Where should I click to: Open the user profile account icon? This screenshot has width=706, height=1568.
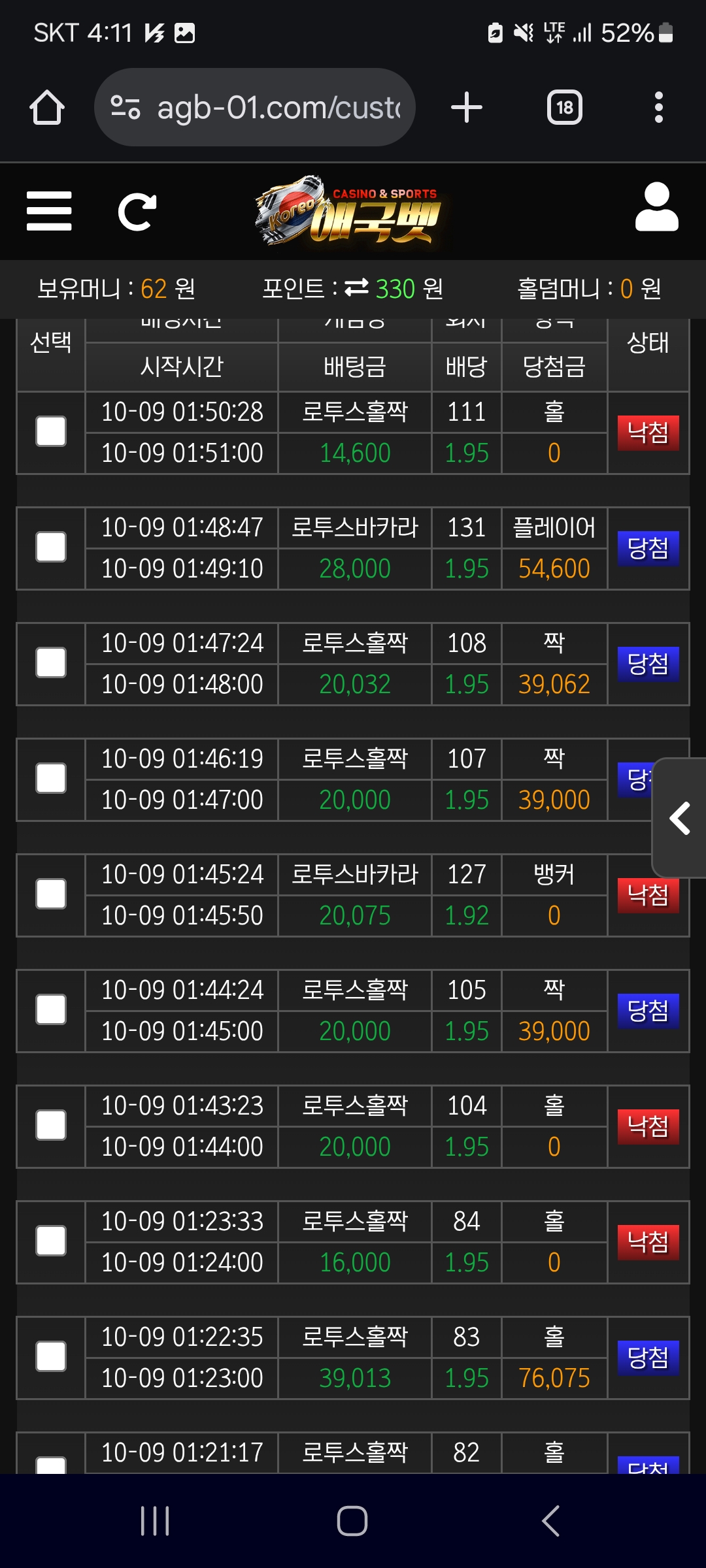[x=656, y=208]
